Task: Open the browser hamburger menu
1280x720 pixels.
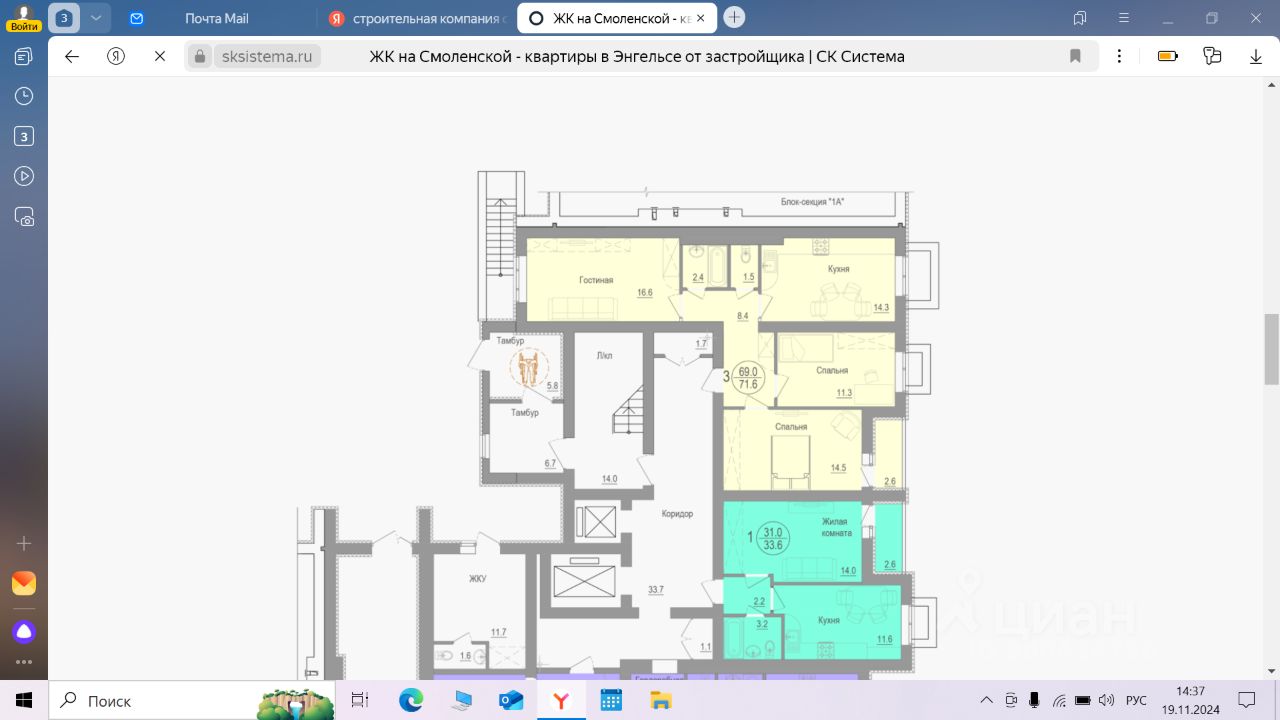Action: 1122,18
